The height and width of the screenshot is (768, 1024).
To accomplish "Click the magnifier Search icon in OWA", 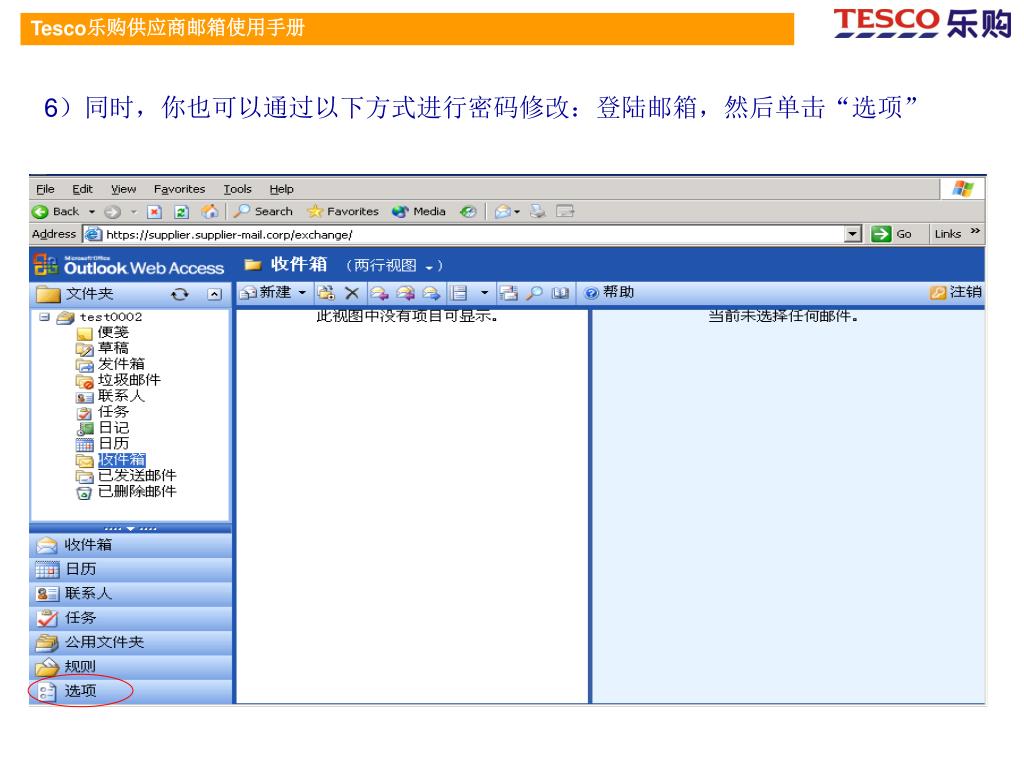I will click(x=535, y=293).
